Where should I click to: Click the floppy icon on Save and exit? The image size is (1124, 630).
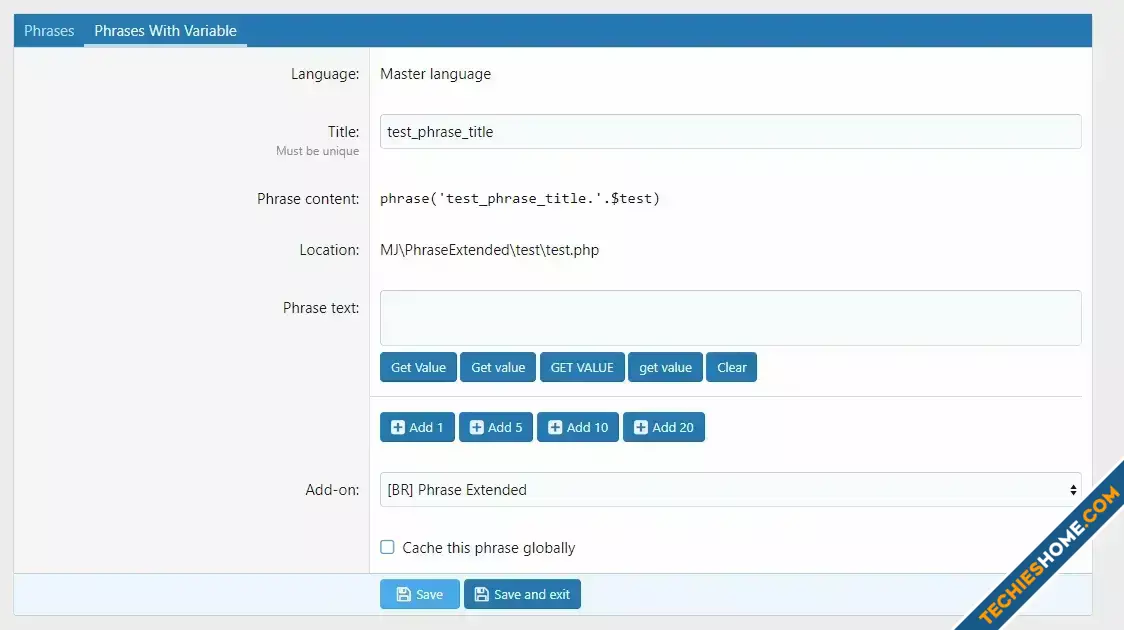point(482,594)
